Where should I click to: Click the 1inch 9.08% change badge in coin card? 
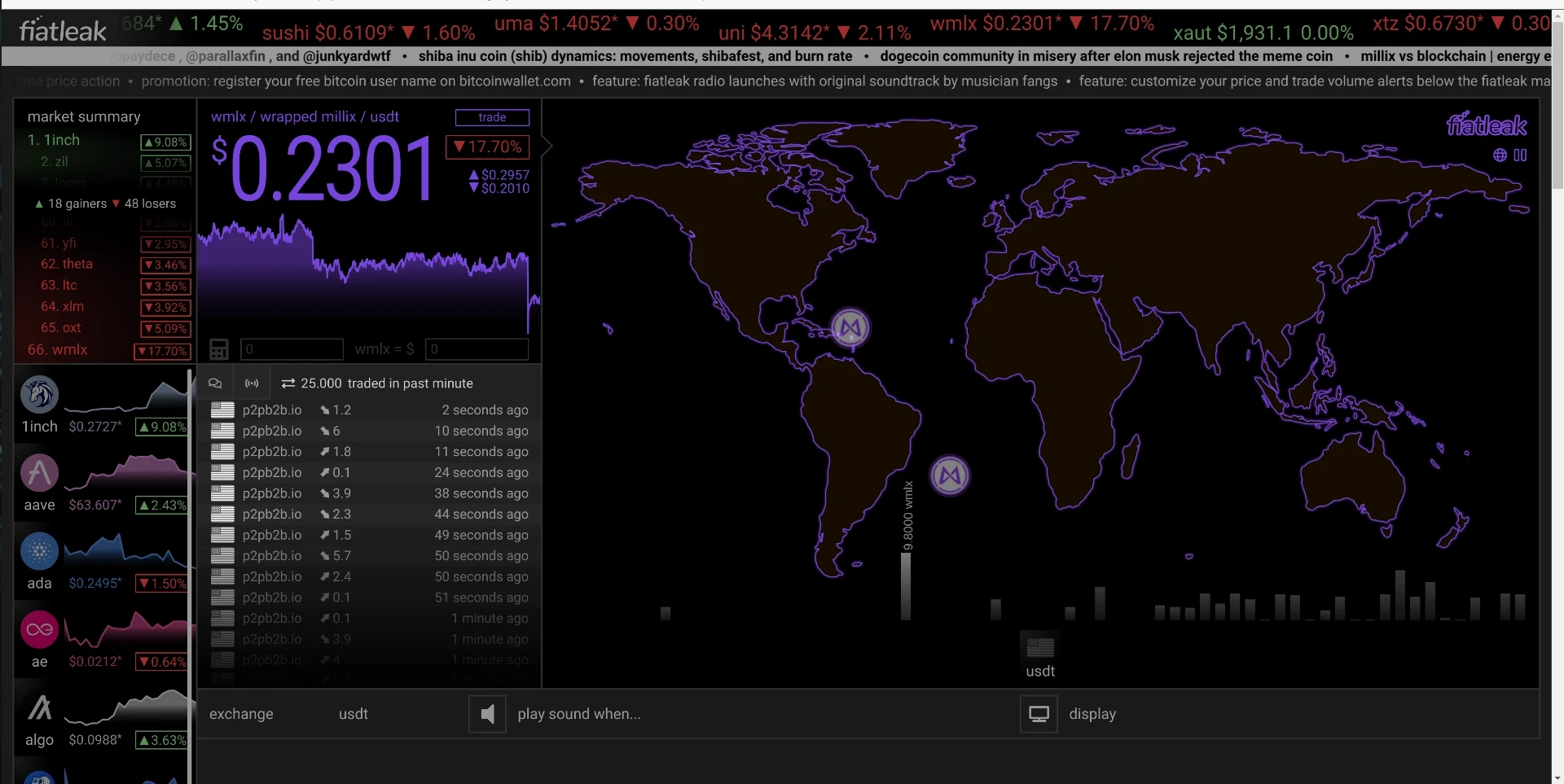tap(162, 427)
